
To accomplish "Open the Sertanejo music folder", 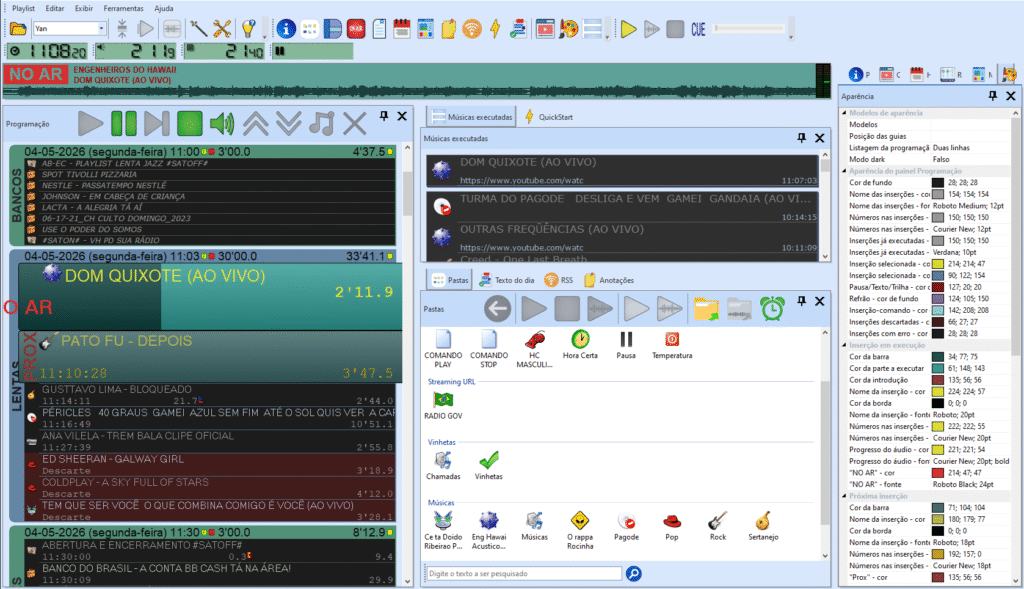I will coord(763,526).
